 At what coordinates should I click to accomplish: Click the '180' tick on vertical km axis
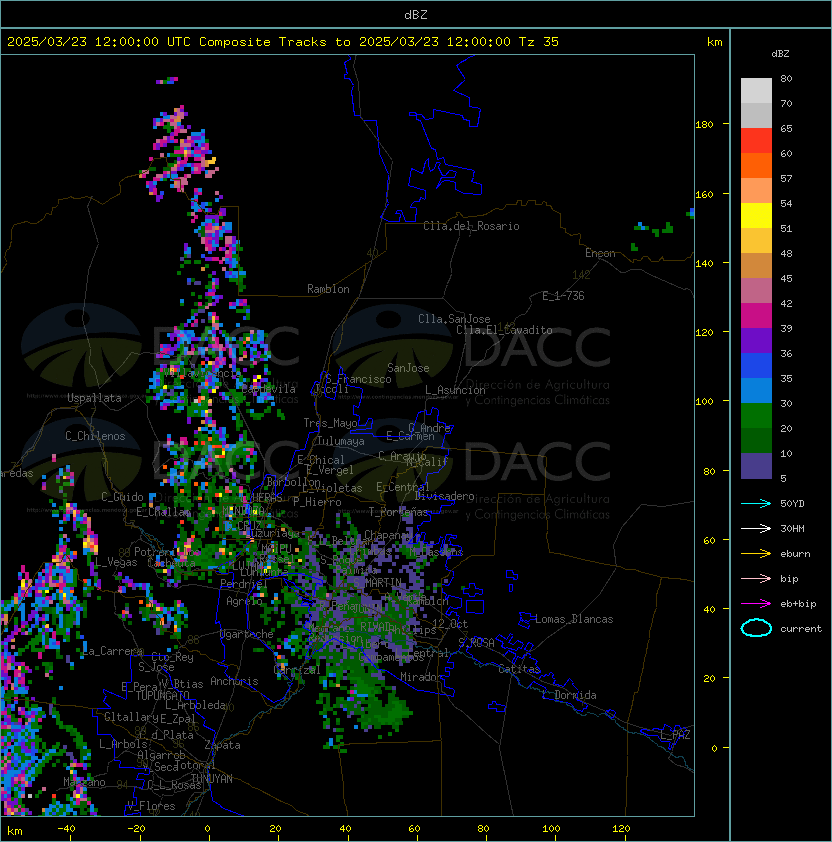tap(704, 125)
